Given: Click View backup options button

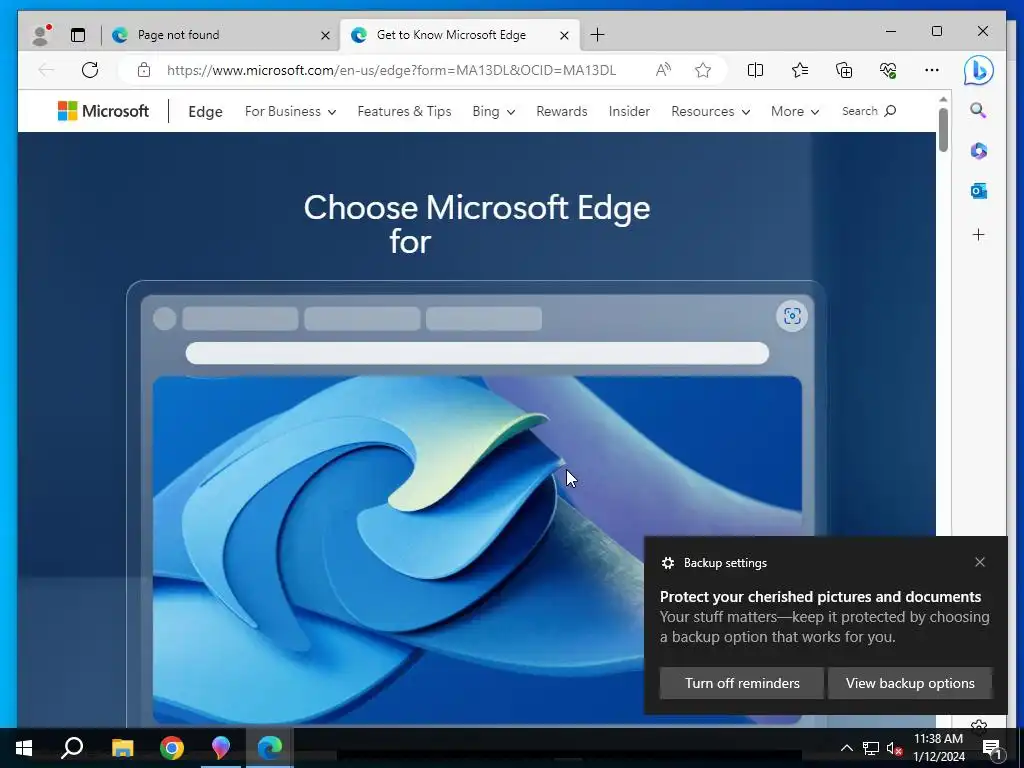Looking at the screenshot, I should click(910, 683).
